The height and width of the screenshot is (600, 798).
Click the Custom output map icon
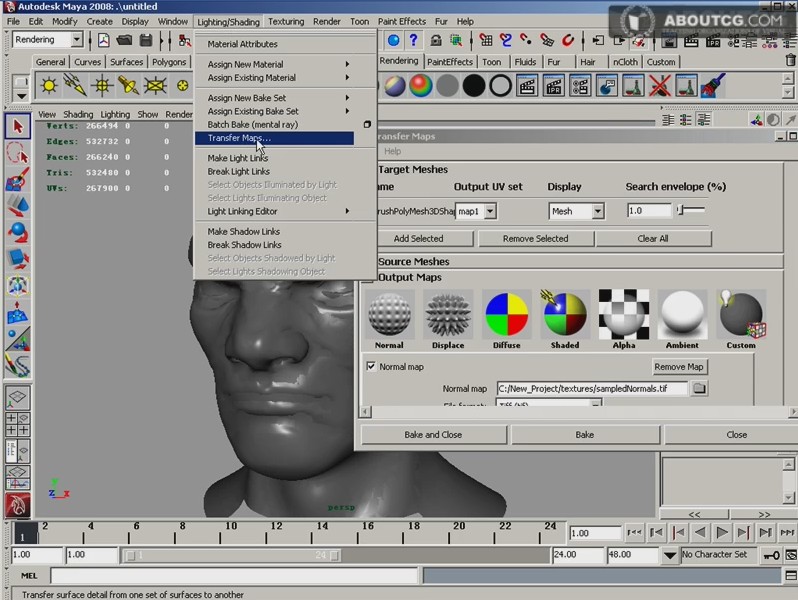pos(741,315)
